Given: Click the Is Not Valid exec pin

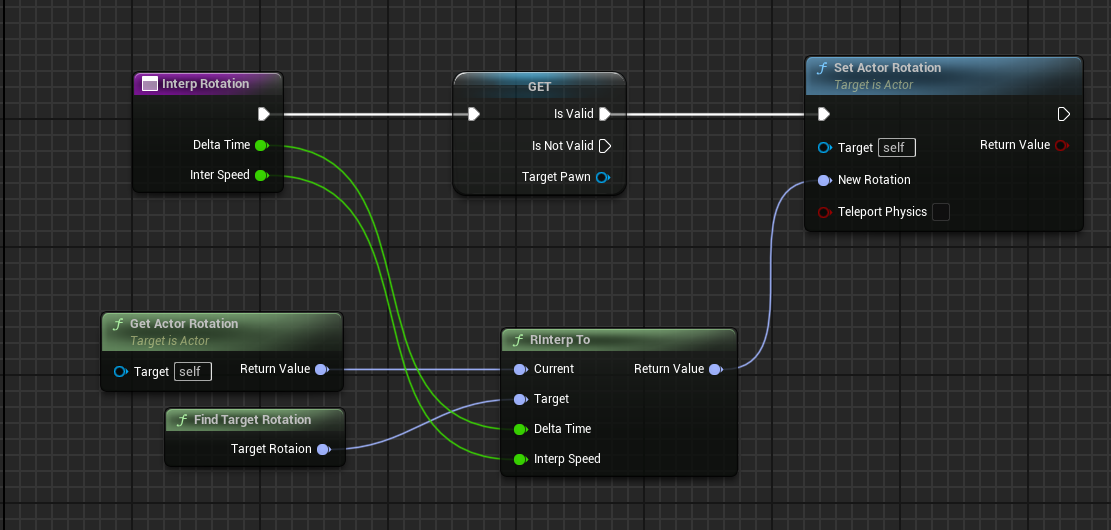Looking at the screenshot, I should (x=604, y=146).
